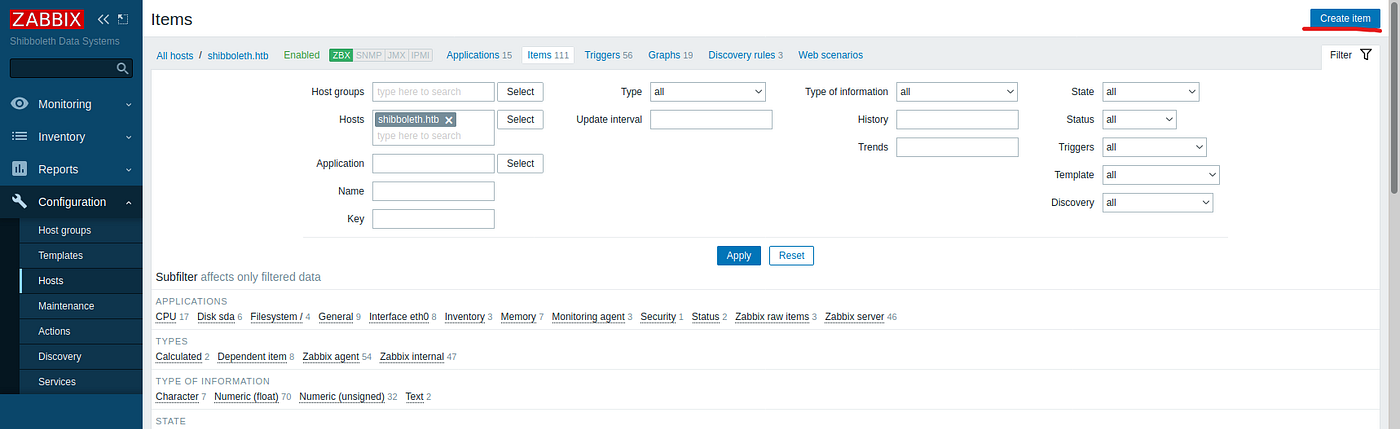This screenshot has height=429, width=1400.
Task: Open the Type dropdown
Action: click(707, 92)
